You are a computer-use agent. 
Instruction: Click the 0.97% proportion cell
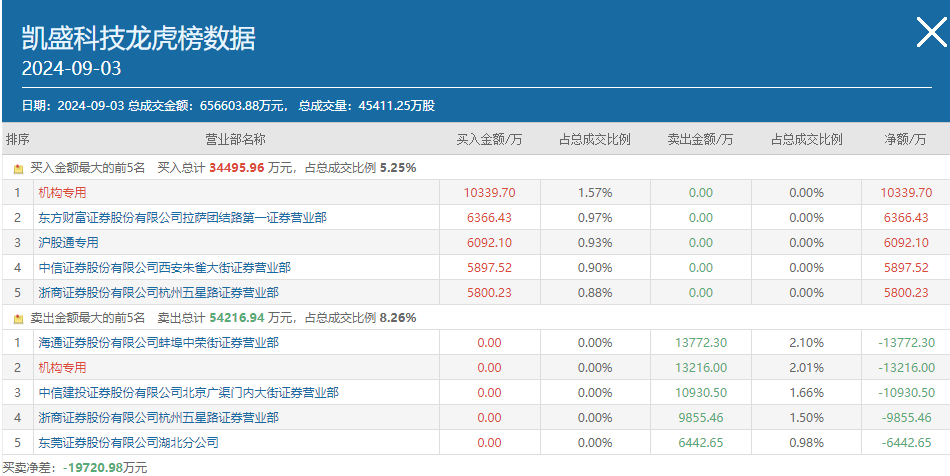click(x=595, y=217)
